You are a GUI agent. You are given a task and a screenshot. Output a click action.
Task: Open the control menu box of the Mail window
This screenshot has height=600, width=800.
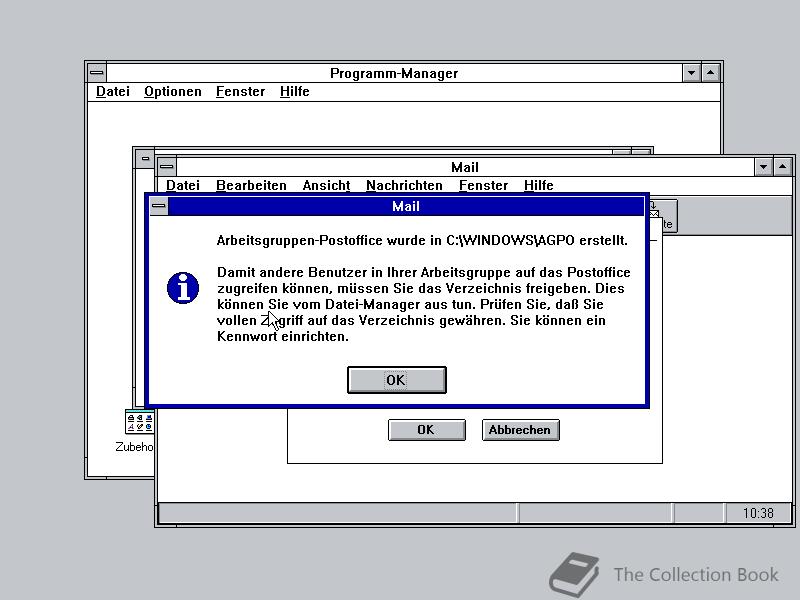pos(167,166)
